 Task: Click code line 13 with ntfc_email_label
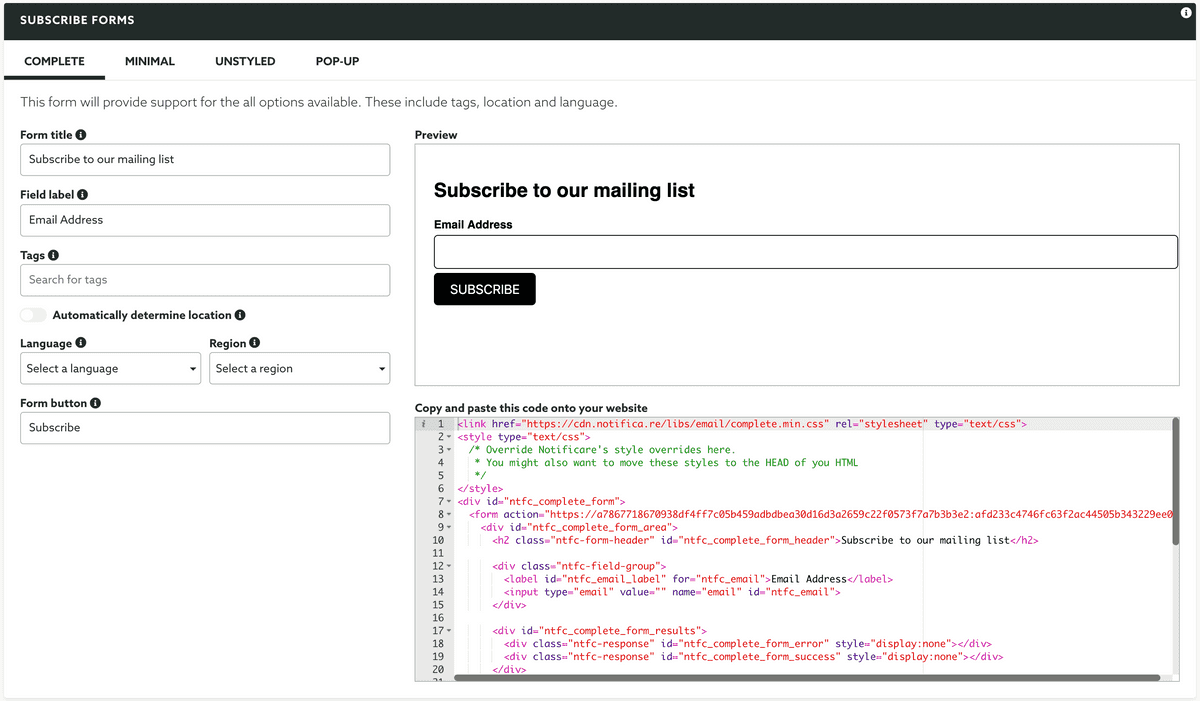698,579
